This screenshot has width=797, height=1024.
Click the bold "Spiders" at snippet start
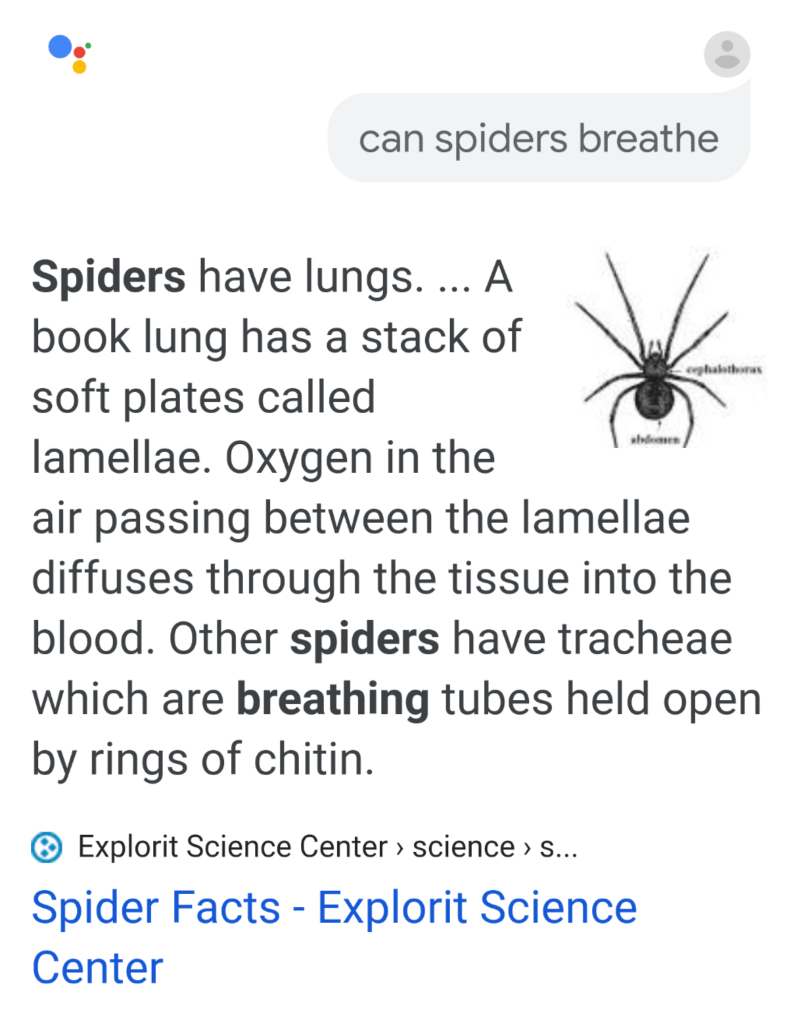click(x=108, y=278)
